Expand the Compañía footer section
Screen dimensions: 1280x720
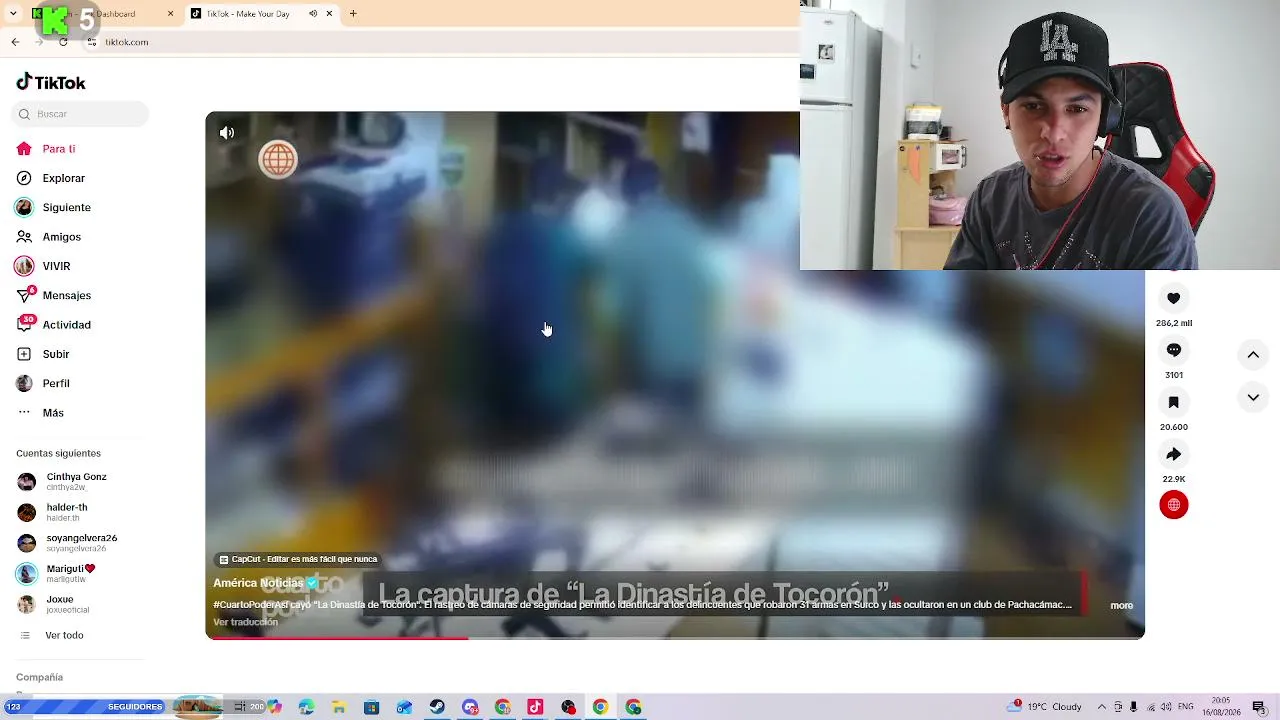pos(39,677)
